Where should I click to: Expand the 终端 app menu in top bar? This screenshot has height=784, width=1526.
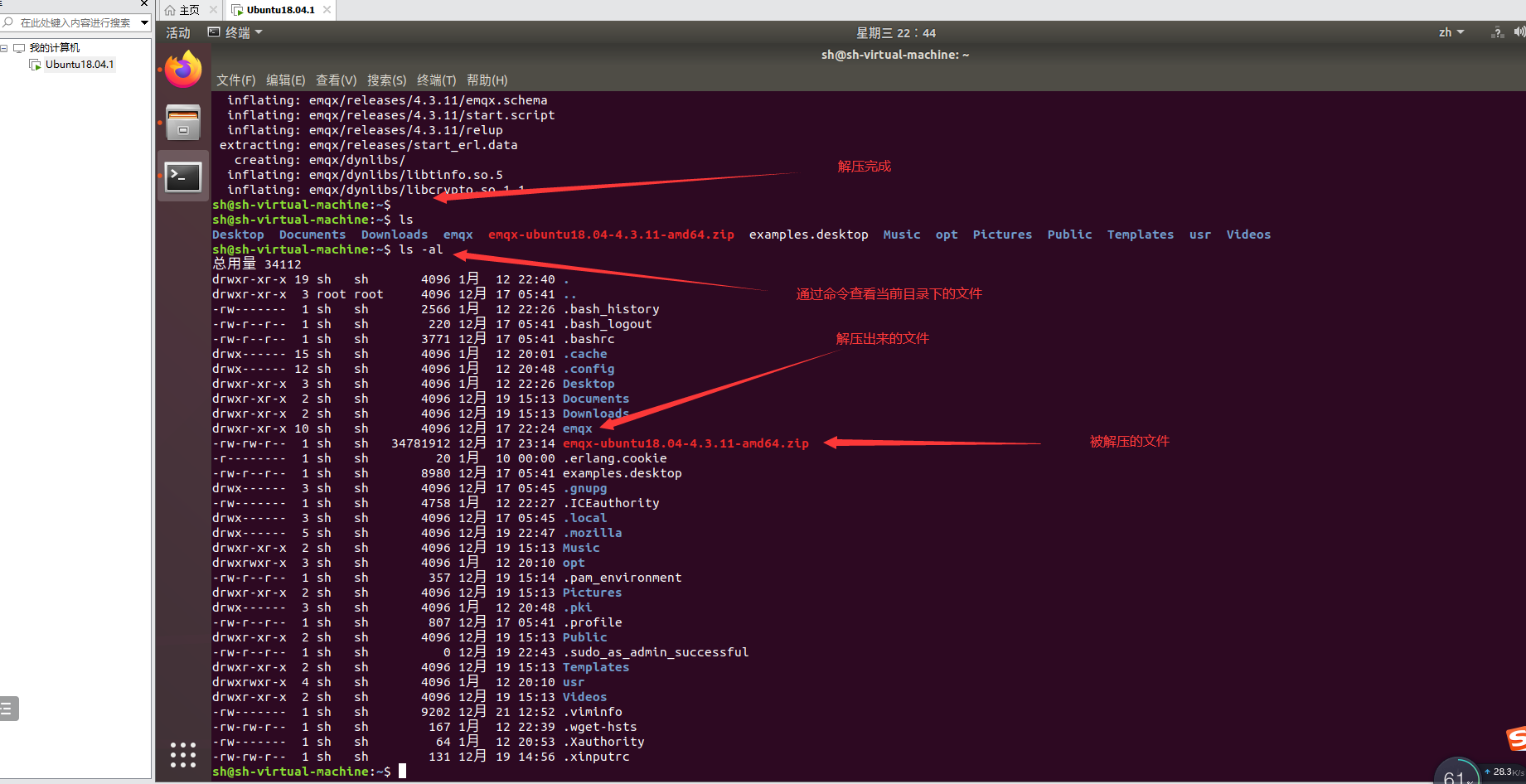point(235,33)
